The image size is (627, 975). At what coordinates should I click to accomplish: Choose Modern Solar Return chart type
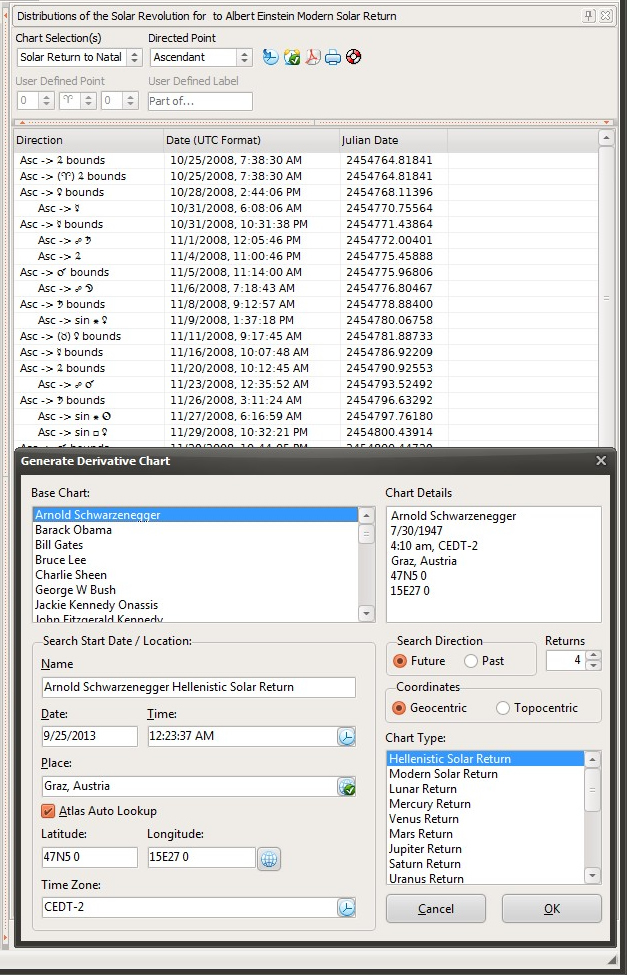point(485,774)
